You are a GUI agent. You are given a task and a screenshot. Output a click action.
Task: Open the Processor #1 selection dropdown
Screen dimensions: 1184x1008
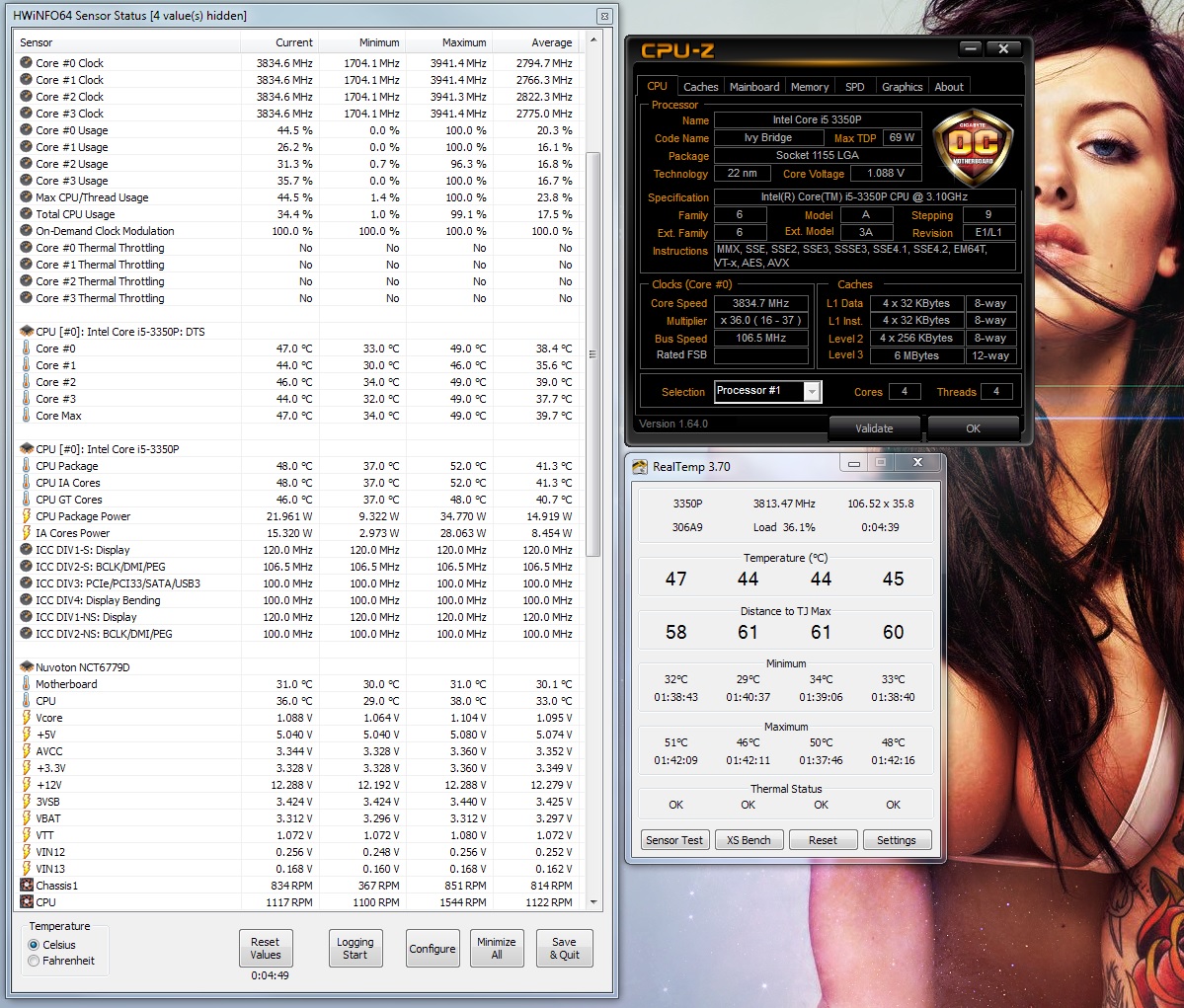(812, 391)
